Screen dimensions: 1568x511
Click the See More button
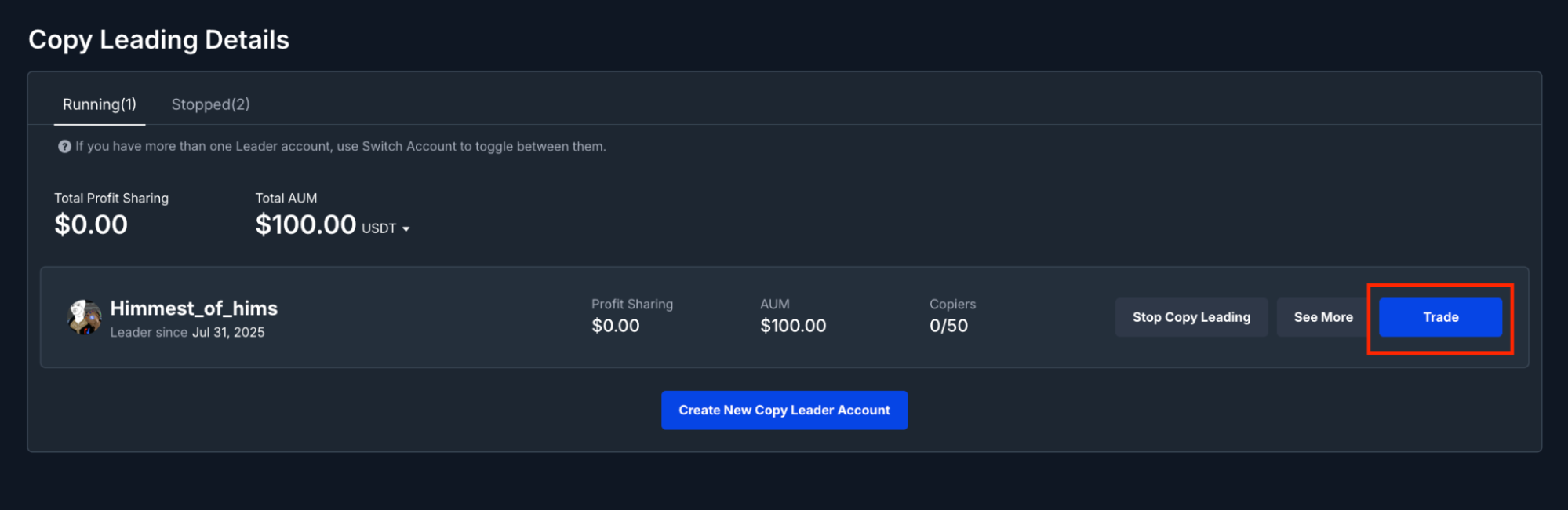coord(1322,317)
